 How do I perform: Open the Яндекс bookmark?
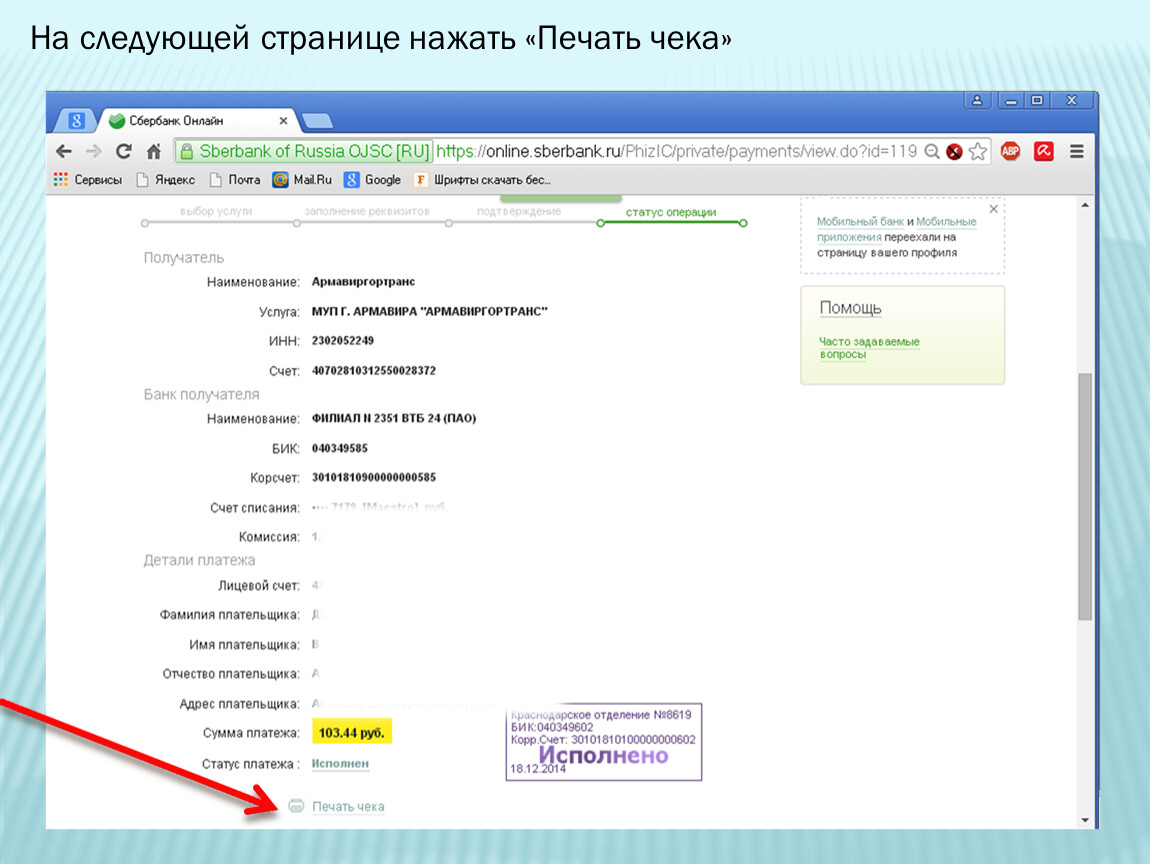pyautogui.click(x=166, y=179)
